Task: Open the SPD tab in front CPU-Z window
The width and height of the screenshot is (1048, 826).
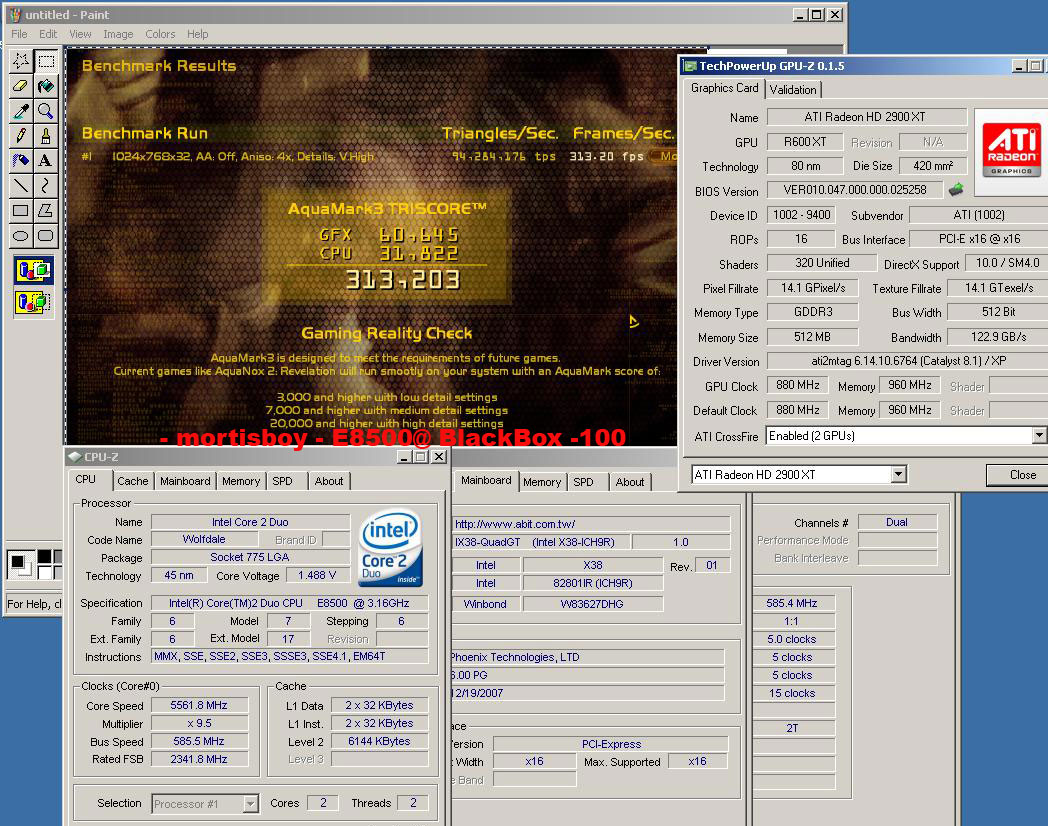Action: pos(283,481)
